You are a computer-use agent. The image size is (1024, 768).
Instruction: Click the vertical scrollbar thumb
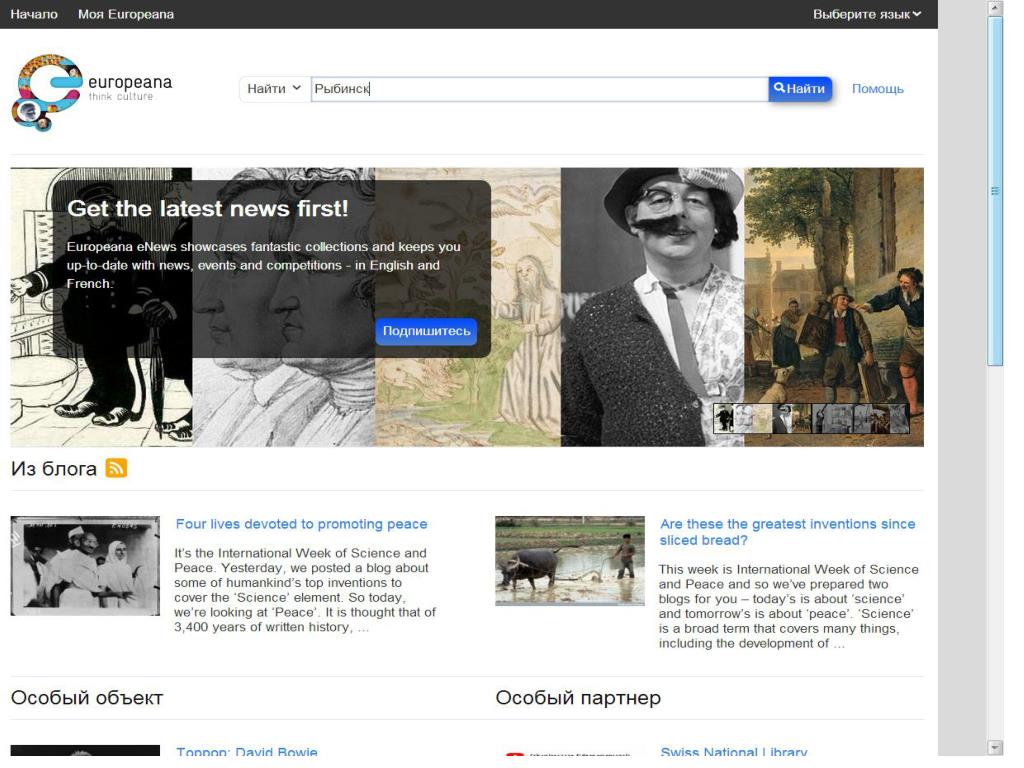[995, 191]
